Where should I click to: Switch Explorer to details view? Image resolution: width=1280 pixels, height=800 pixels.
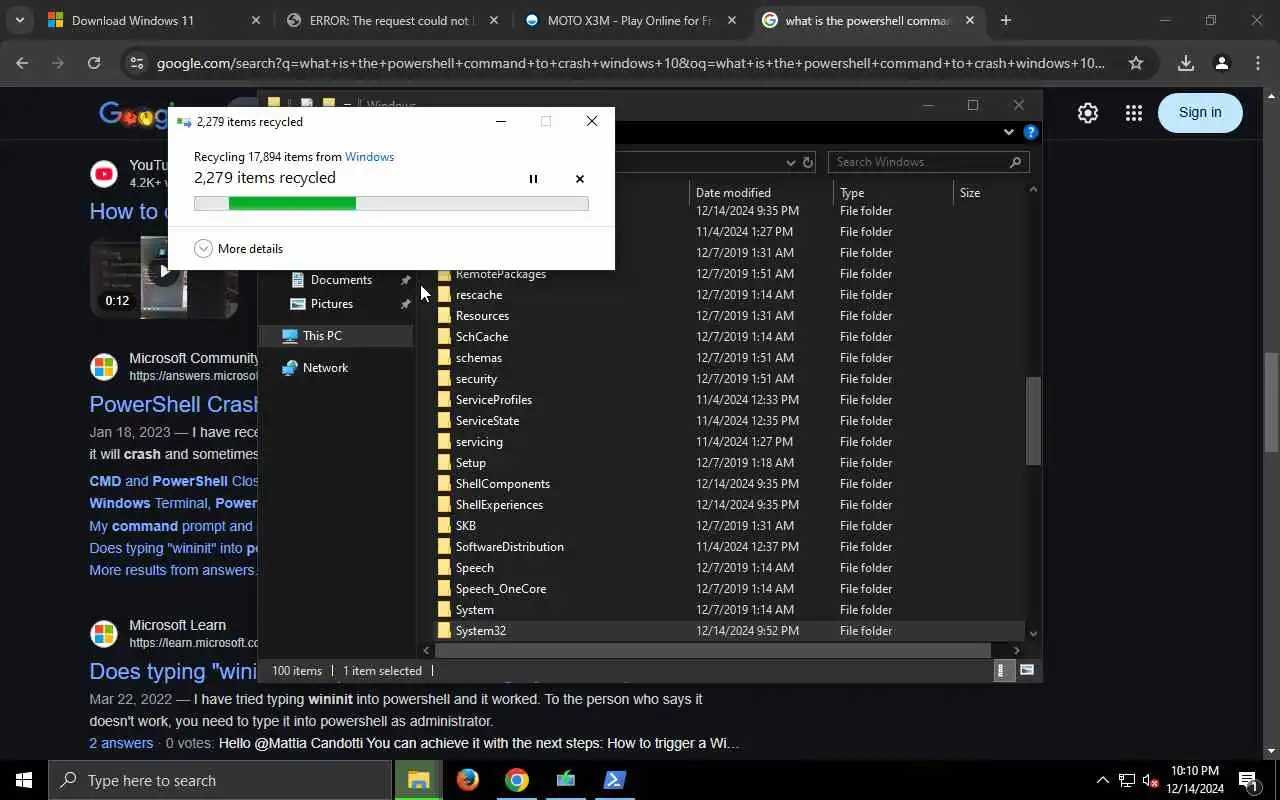click(1002, 671)
